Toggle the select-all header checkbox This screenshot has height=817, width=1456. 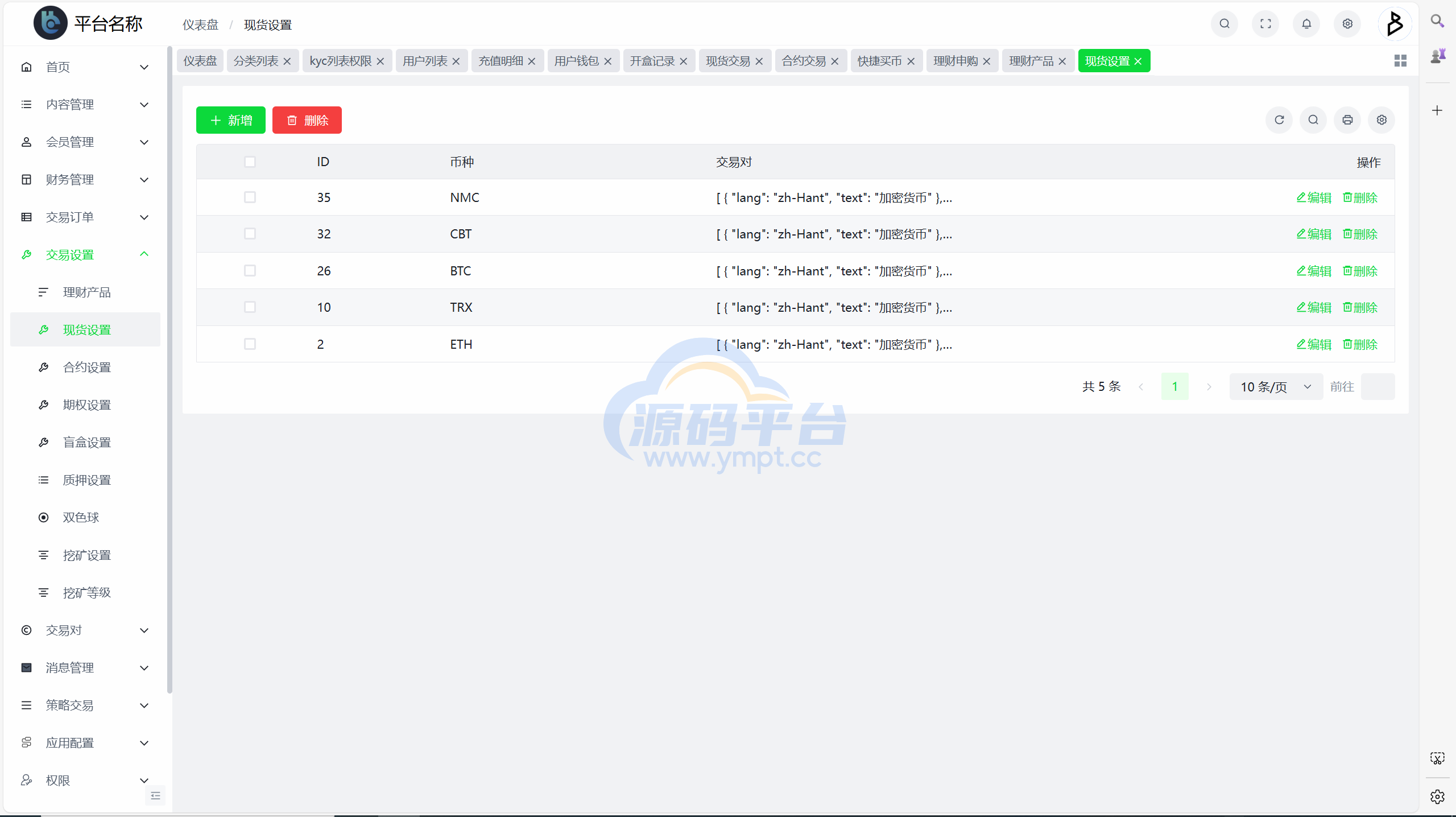pos(250,162)
